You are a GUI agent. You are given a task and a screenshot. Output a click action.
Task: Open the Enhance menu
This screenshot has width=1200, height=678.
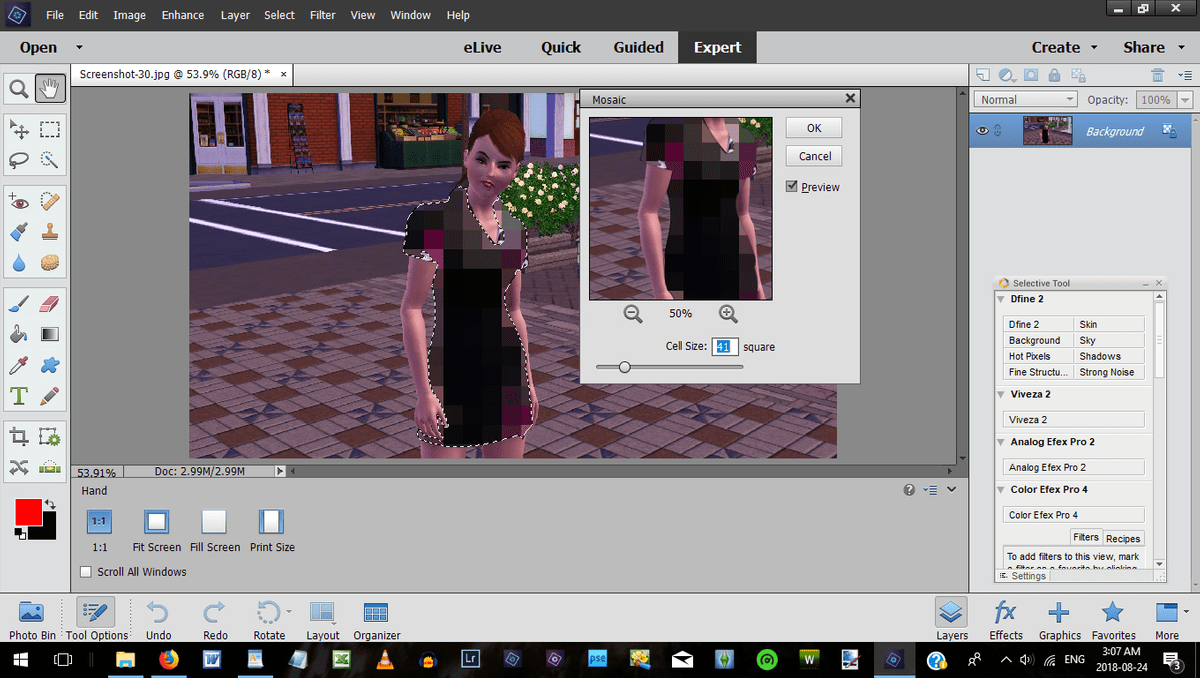[182, 15]
